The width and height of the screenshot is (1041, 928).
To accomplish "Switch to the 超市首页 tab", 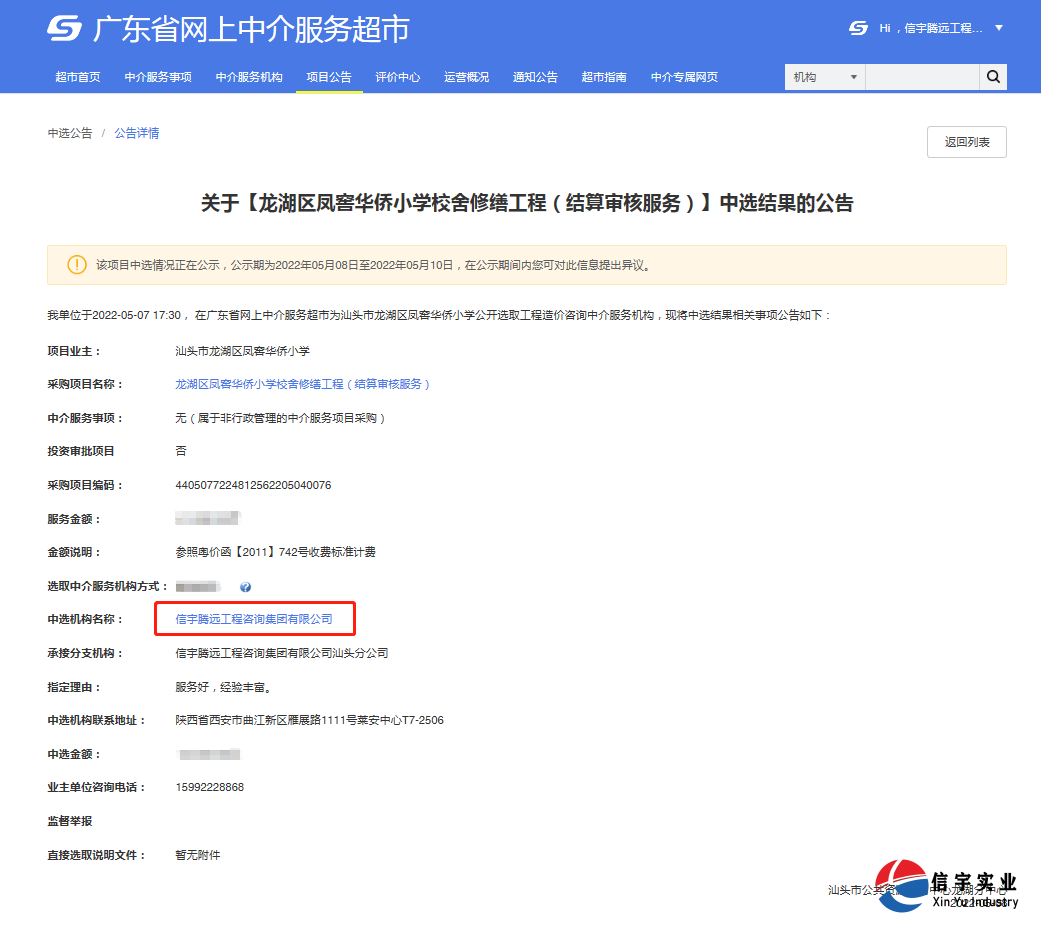I will [78, 76].
